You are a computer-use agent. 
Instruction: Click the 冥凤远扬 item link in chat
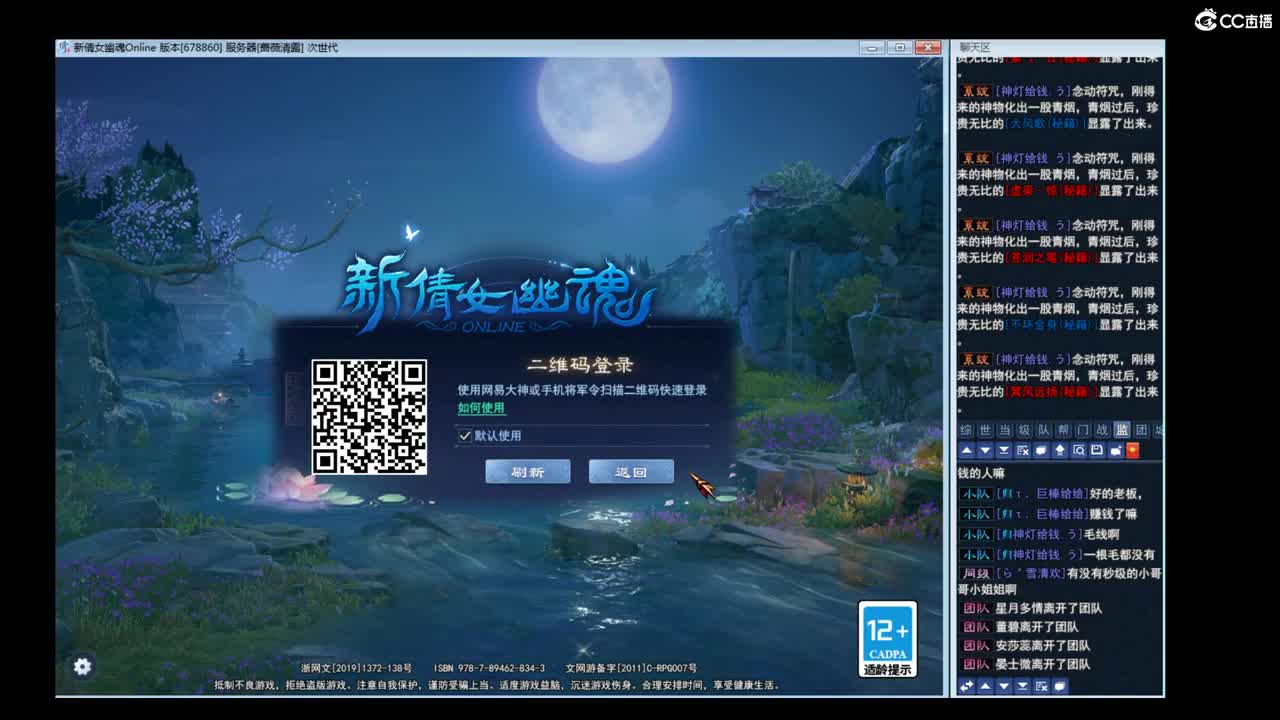[x=1053, y=392]
